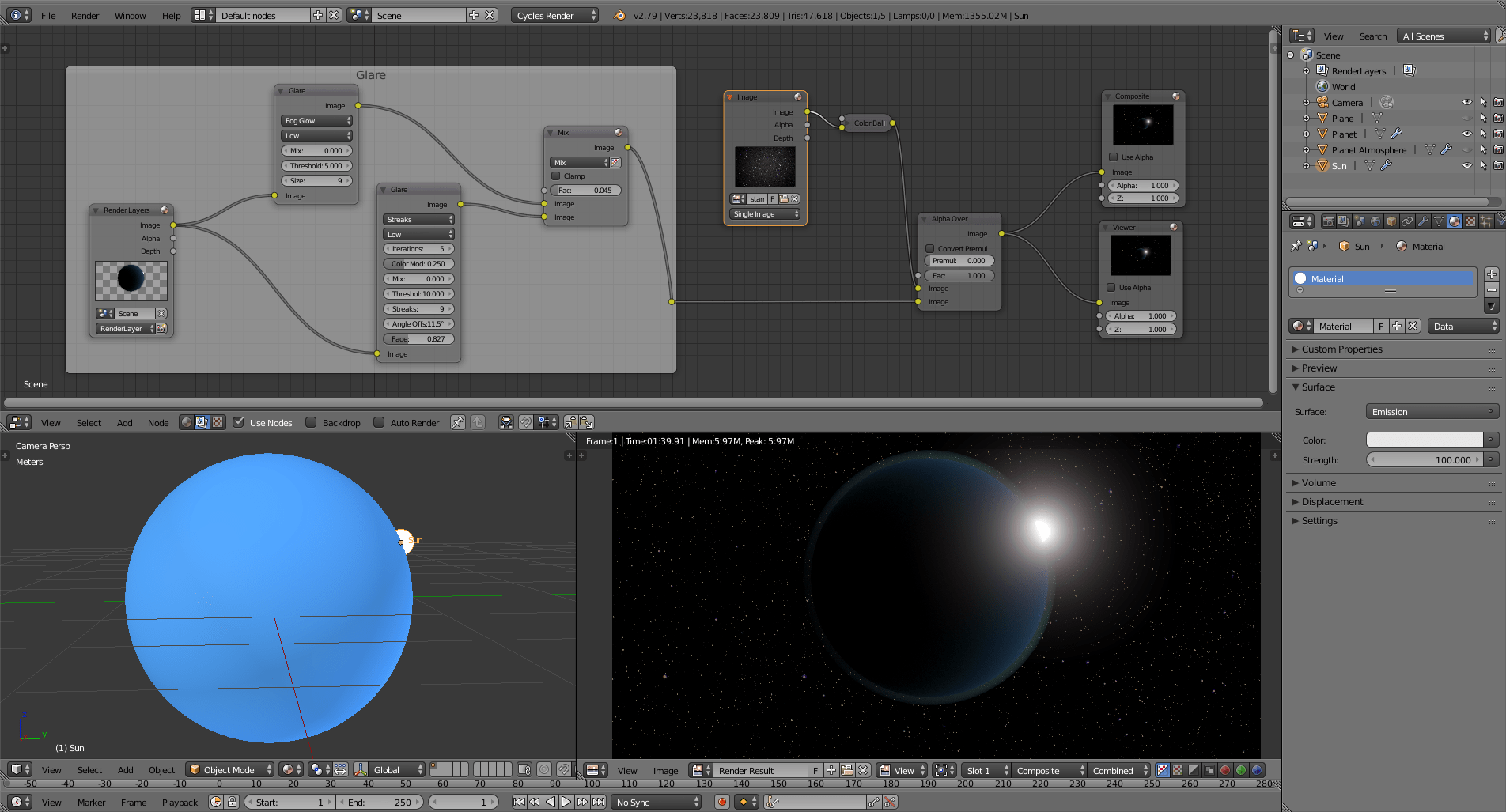Image resolution: width=1506 pixels, height=812 pixels.
Task: Click the F fake-user button beside Render Result
Action: point(815,770)
